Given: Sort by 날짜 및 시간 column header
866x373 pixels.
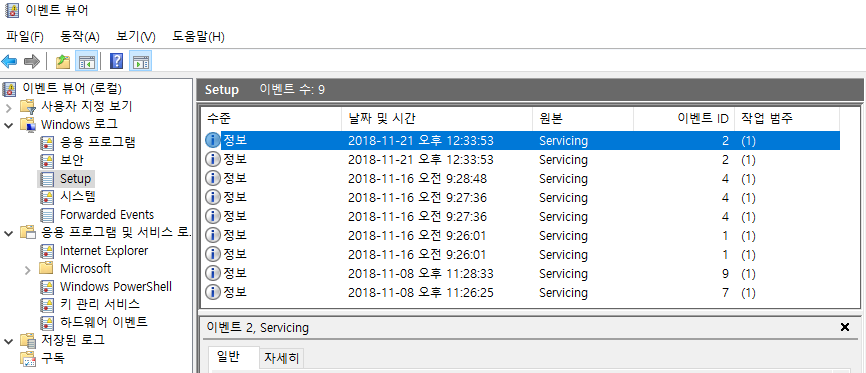Looking at the screenshot, I should click(x=437, y=118).
